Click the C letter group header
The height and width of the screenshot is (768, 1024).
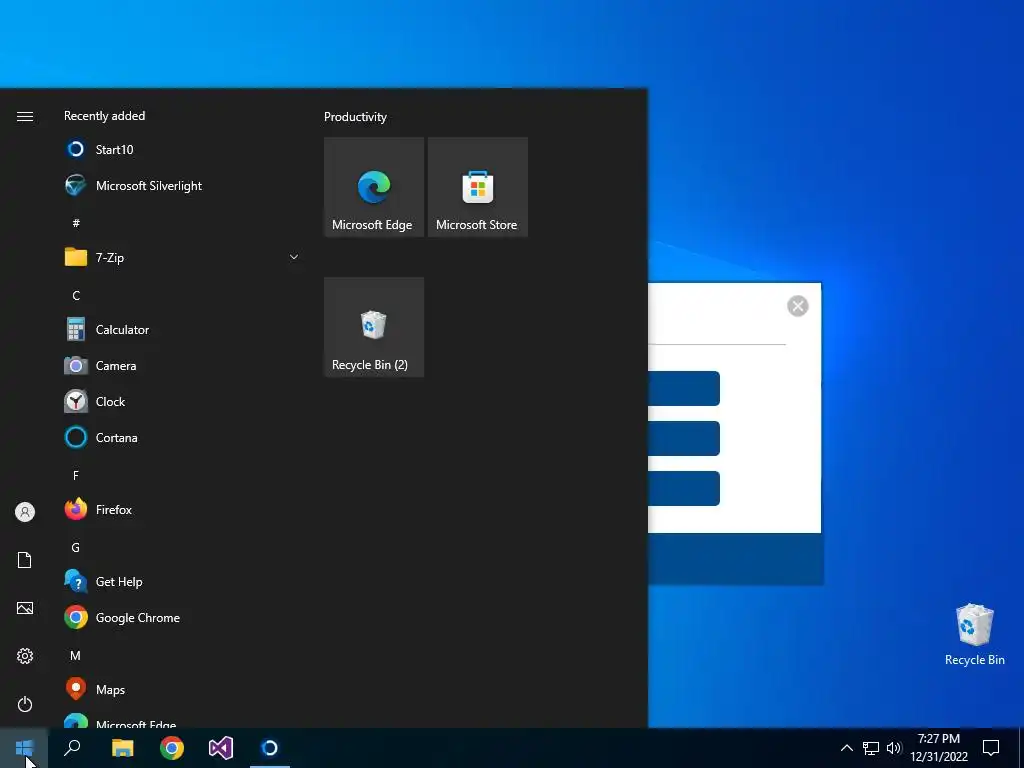click(76, 295)
